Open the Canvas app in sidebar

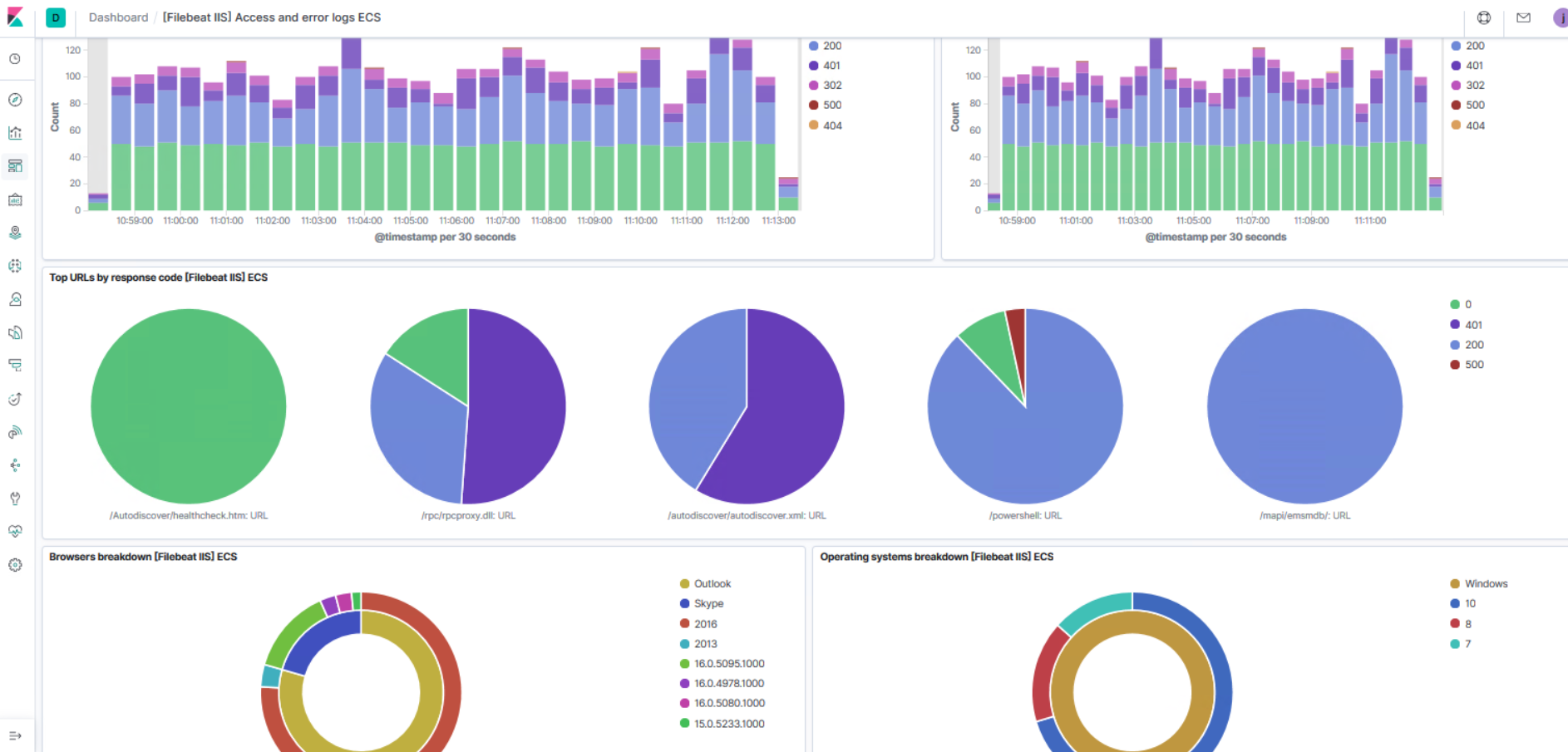click(x=15, y=199)
